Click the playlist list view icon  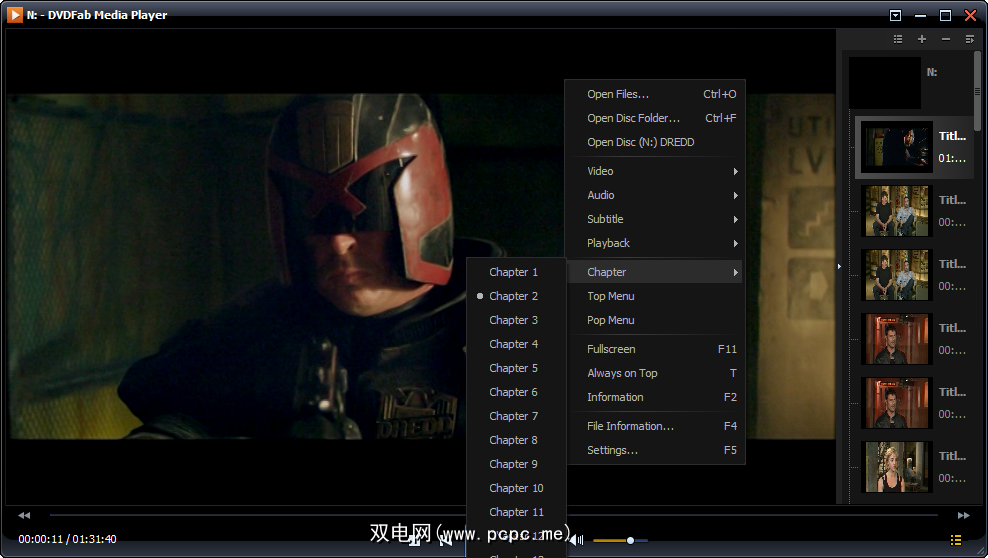click(x=897, y=39)
